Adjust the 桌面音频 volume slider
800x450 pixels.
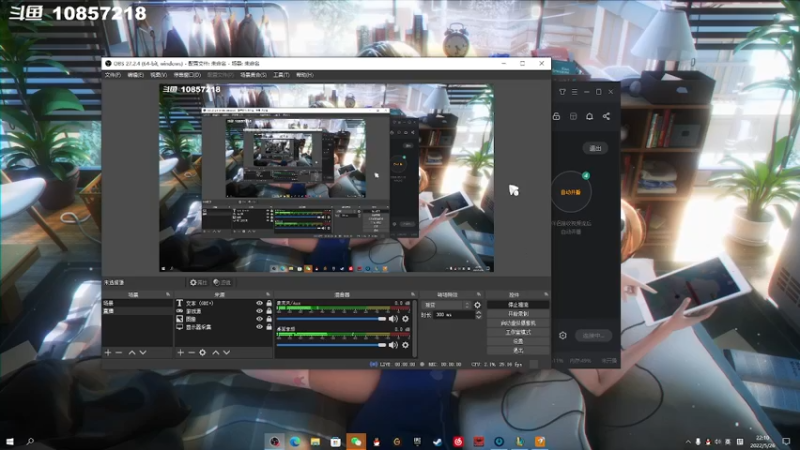(332, 345)
